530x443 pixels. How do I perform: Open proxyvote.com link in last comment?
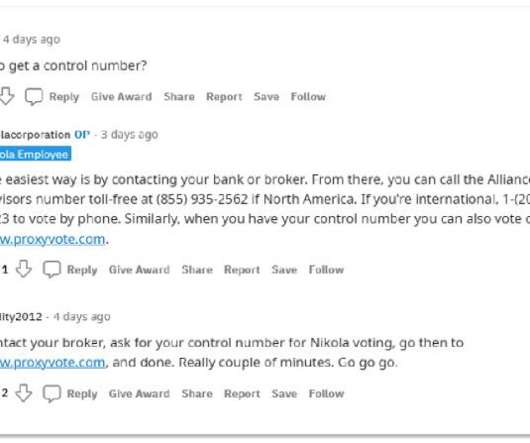point(52,363)
